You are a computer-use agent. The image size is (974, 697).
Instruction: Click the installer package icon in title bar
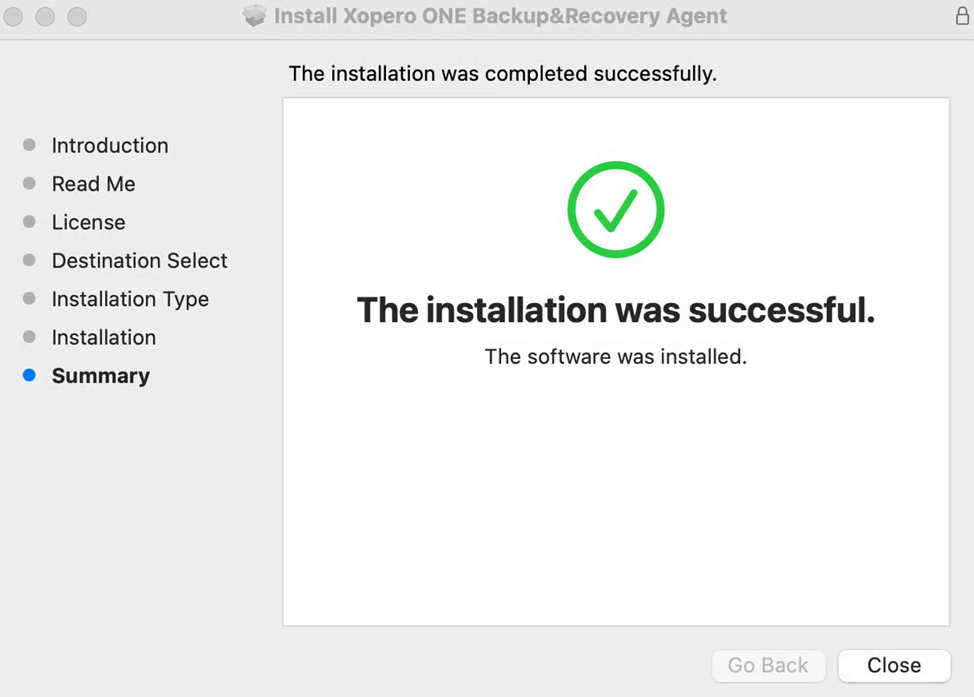pyautogui.click(x=255, y=17)
